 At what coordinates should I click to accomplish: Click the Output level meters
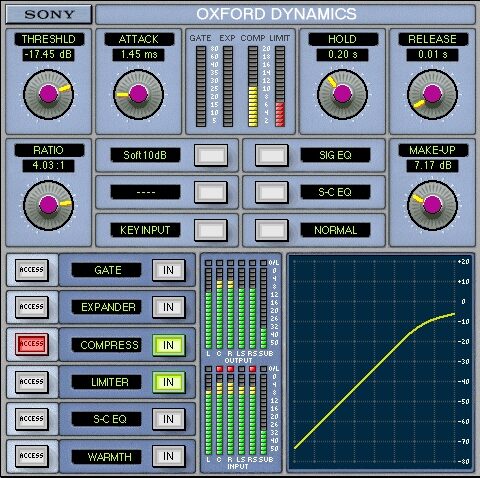pos(236,304)
